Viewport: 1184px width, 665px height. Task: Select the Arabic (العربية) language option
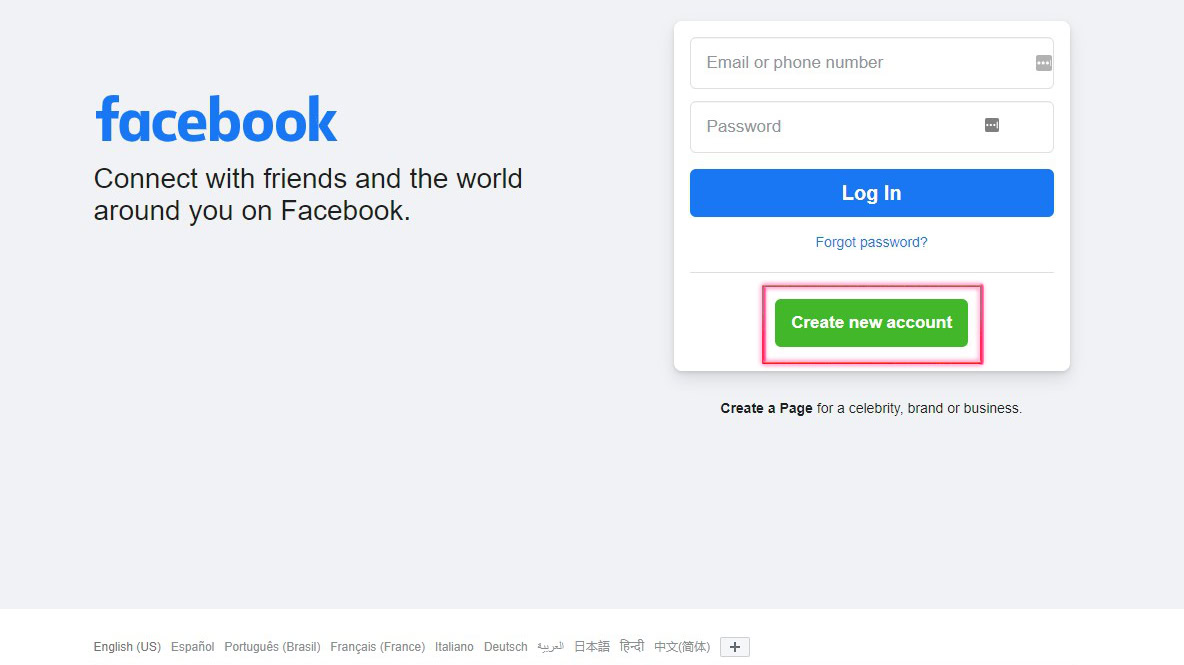click(x=550, y=647)
